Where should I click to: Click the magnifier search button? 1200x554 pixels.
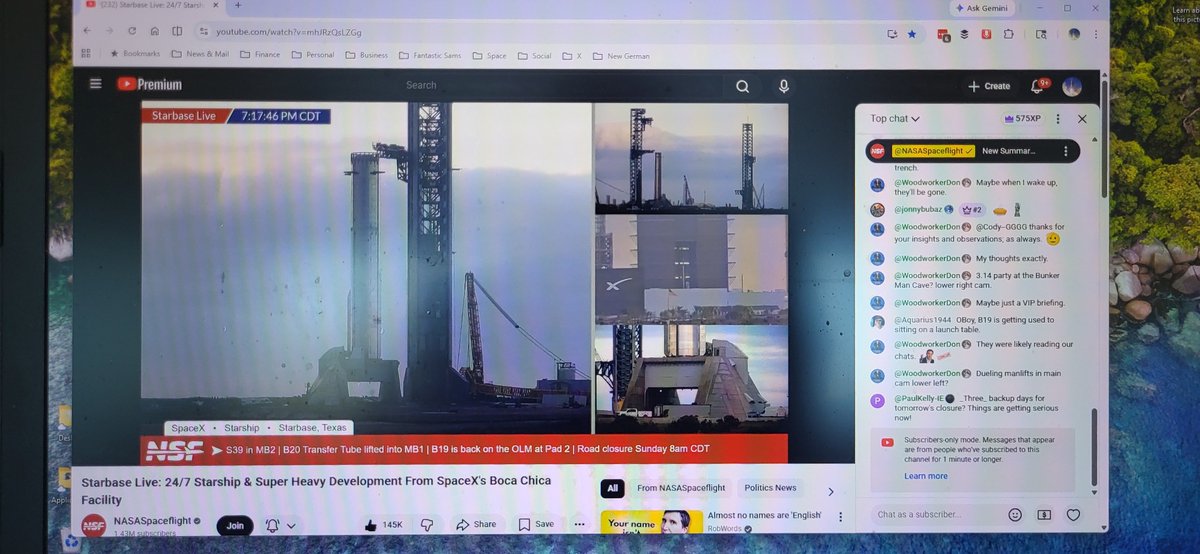[743, 86]
